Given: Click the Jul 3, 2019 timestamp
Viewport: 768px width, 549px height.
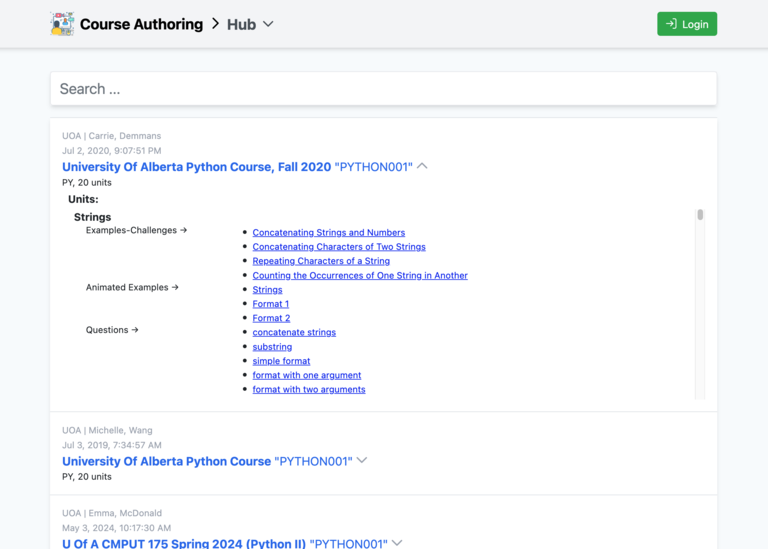Looking at the screenshot, I should [x=112, y=445].
